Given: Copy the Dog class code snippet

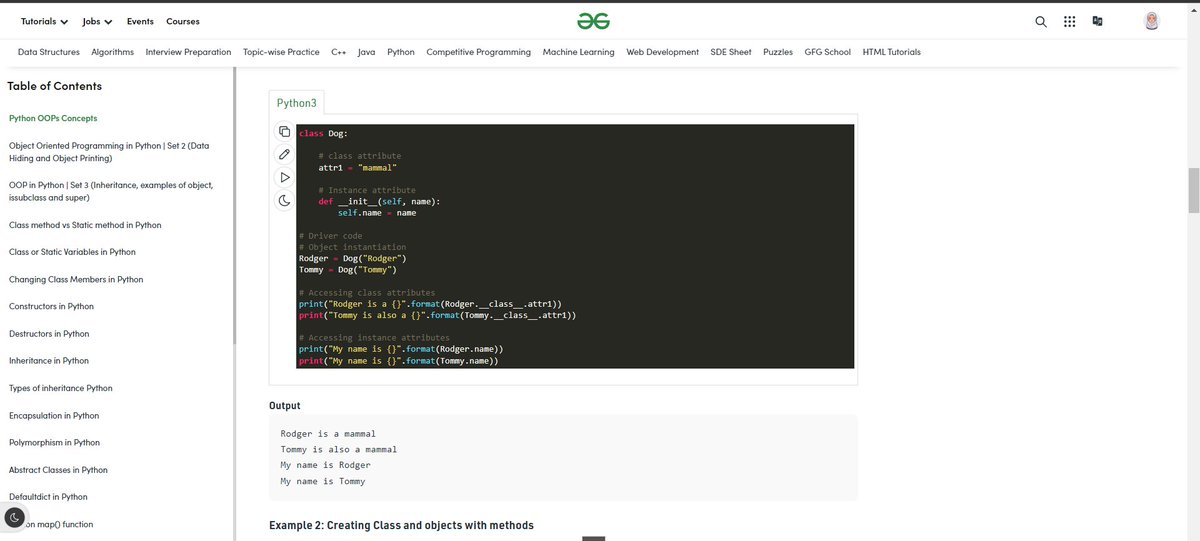Looking at the screenshot, I should point(284,132).
